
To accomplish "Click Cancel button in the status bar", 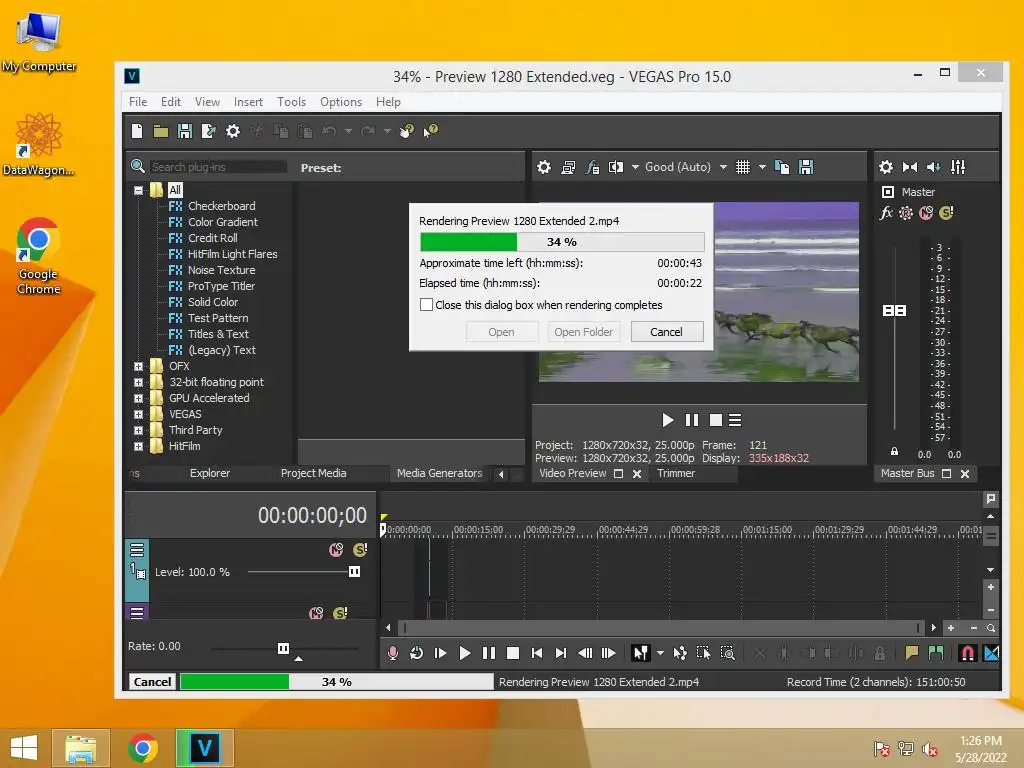I will pos(152,682).
